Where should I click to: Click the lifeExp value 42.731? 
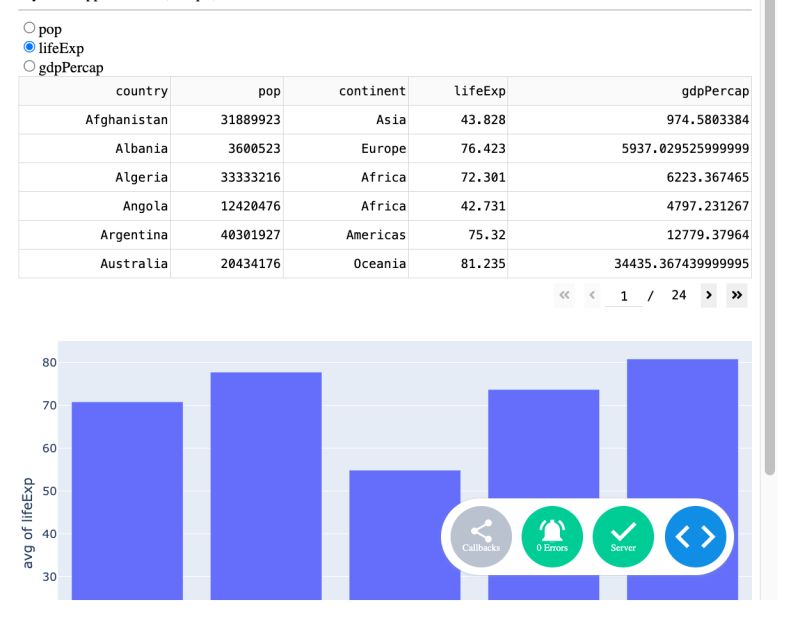click(458, 206)
